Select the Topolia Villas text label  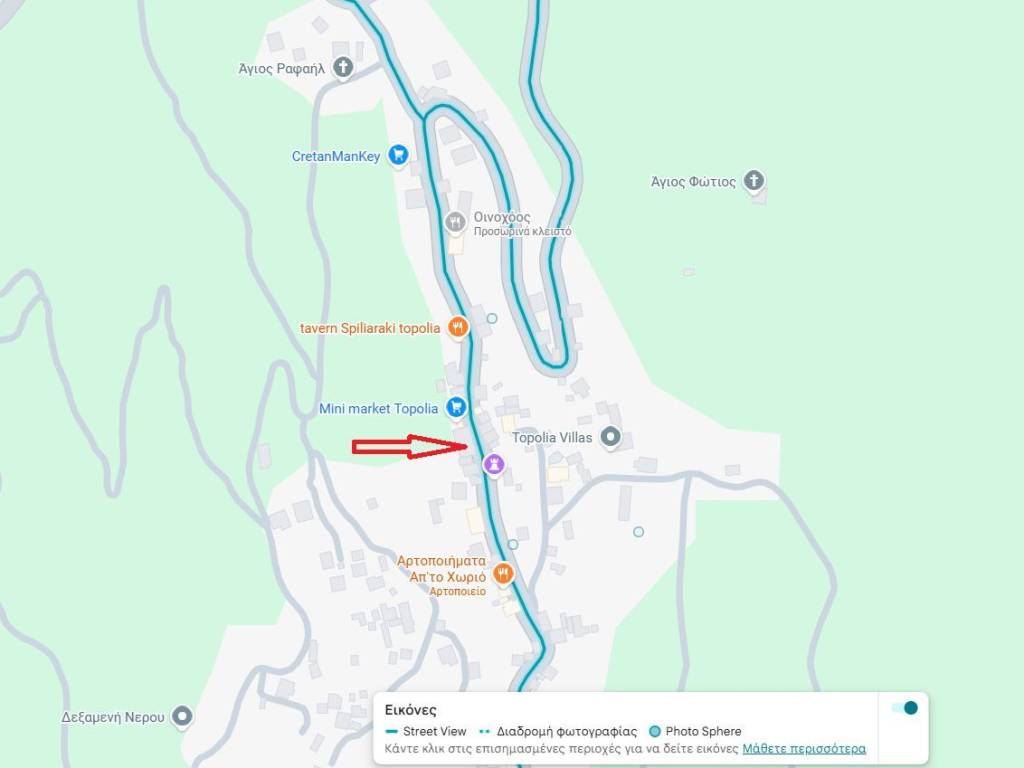pos(552,438)
